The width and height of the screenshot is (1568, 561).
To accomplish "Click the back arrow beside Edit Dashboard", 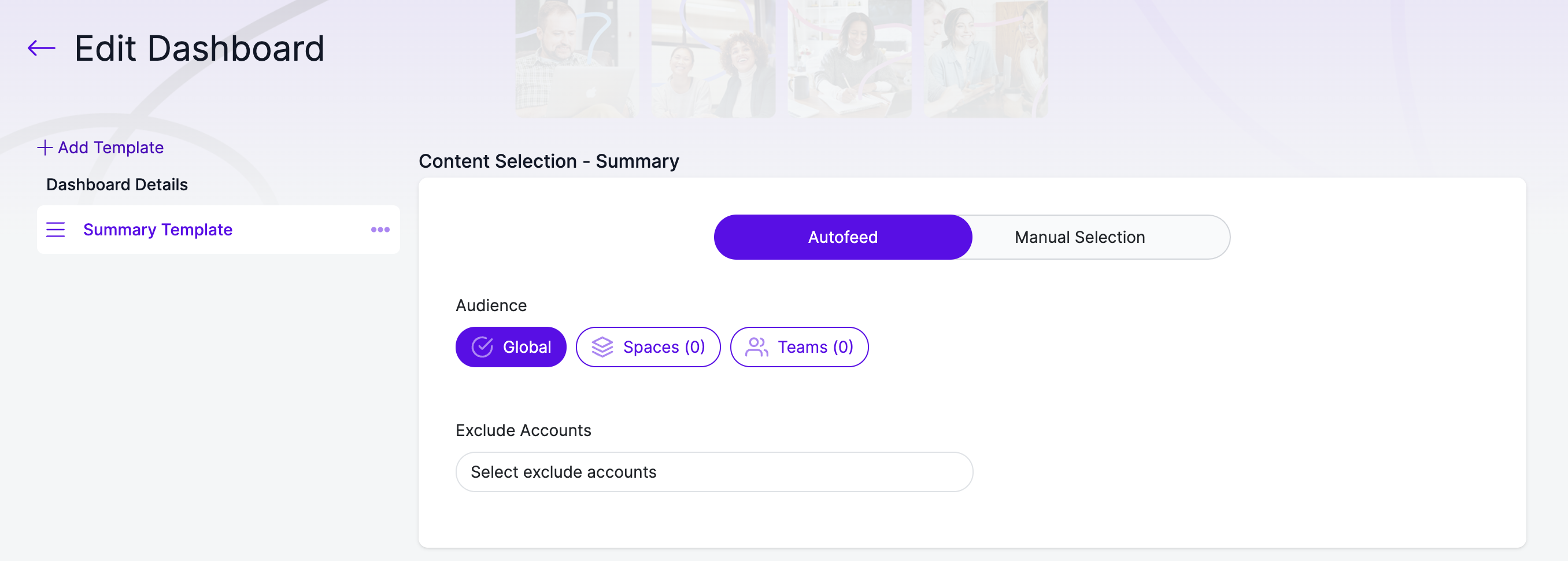I will coord(42,48).
